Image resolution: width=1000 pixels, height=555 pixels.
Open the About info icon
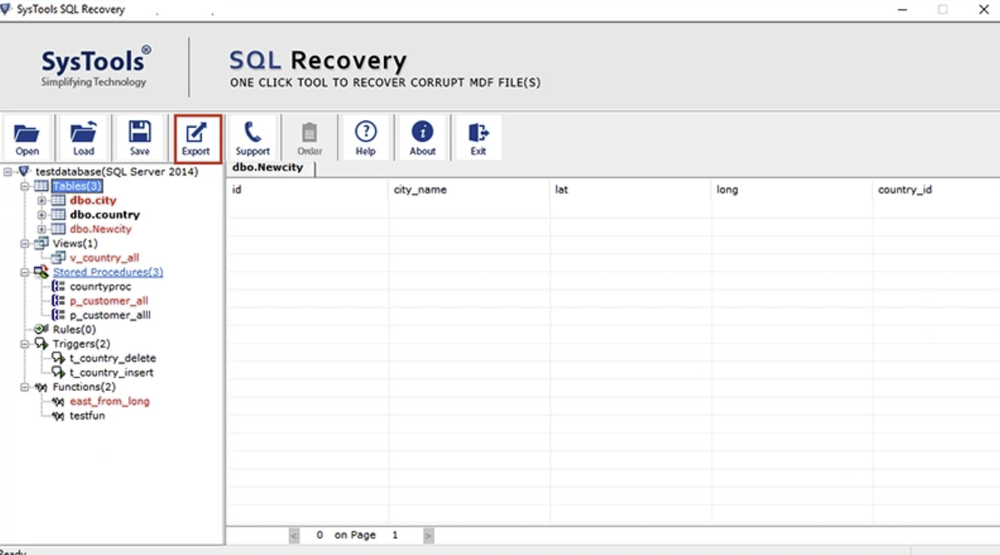[x=422, y=131]
